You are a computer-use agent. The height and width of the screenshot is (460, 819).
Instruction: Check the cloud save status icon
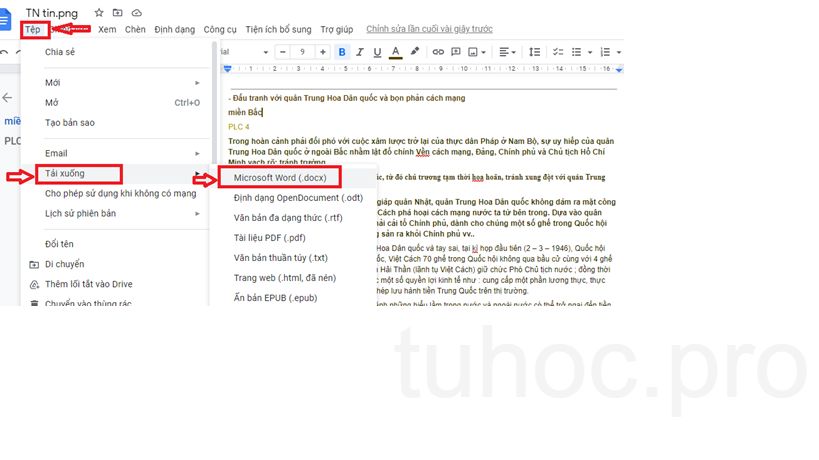(136, 13)
